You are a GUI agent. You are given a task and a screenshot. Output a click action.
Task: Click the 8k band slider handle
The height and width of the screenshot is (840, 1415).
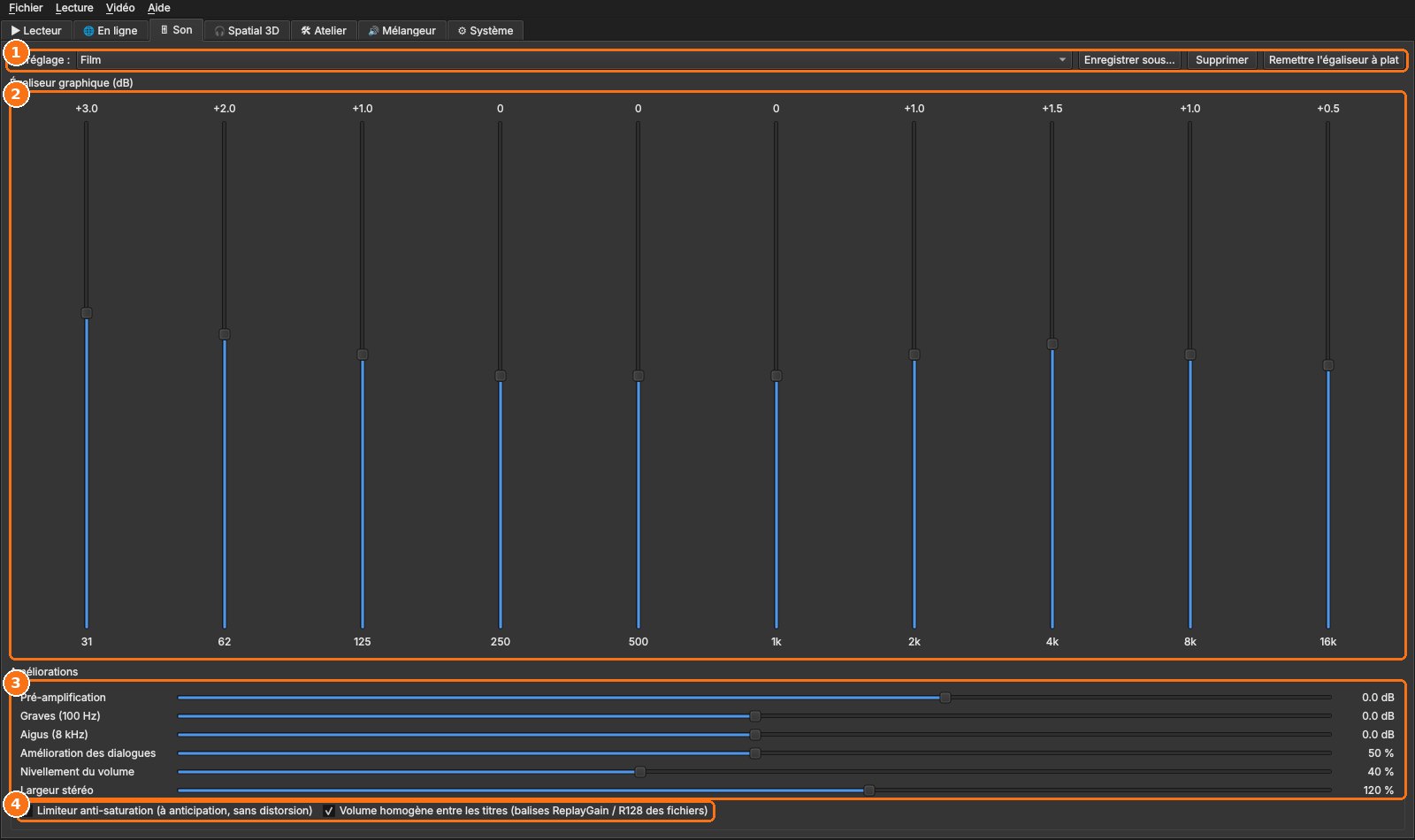[x=1190, y=355]
